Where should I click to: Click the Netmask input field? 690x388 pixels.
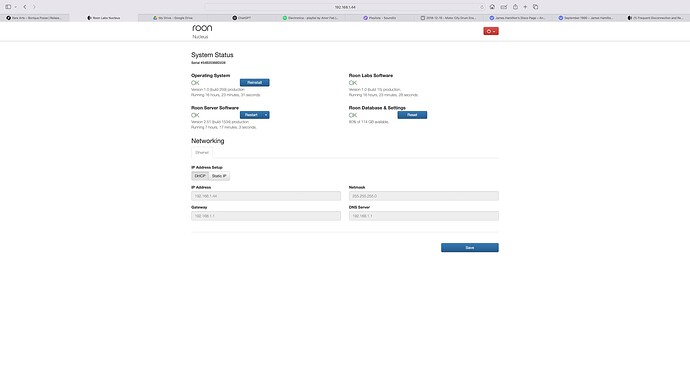[424, 196]
